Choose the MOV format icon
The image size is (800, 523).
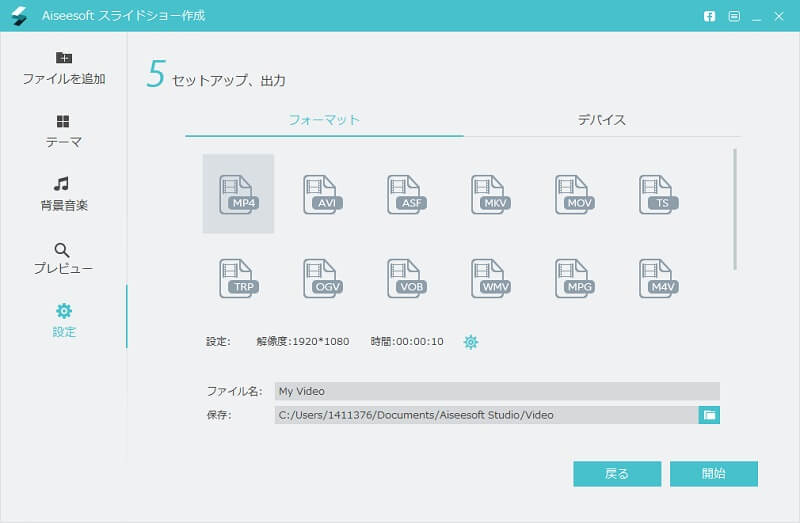coord(574,194)
